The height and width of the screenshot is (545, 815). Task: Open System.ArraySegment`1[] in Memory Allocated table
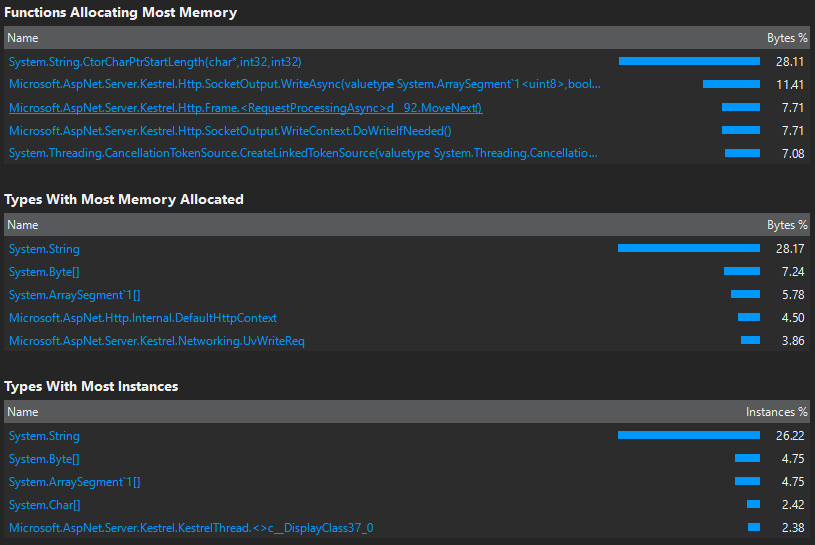(74, 295)
